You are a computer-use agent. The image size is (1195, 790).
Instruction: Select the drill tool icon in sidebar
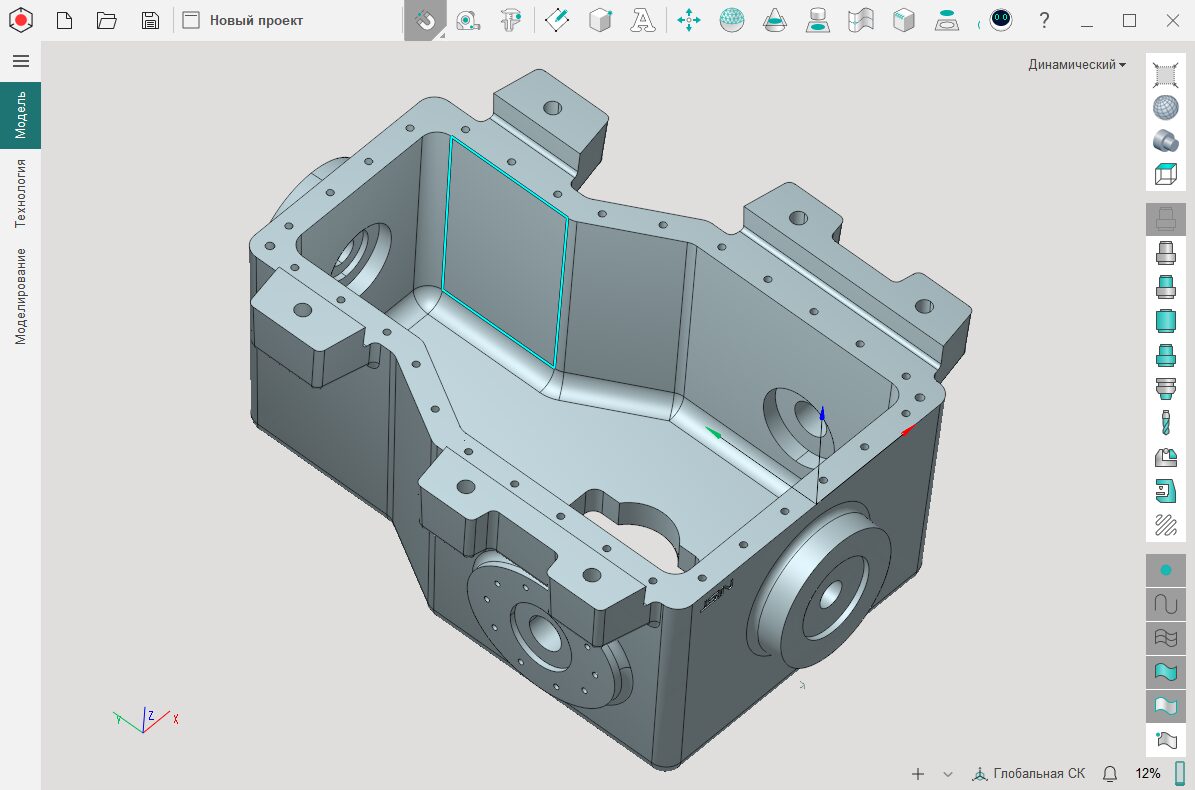pos(1165,423)
